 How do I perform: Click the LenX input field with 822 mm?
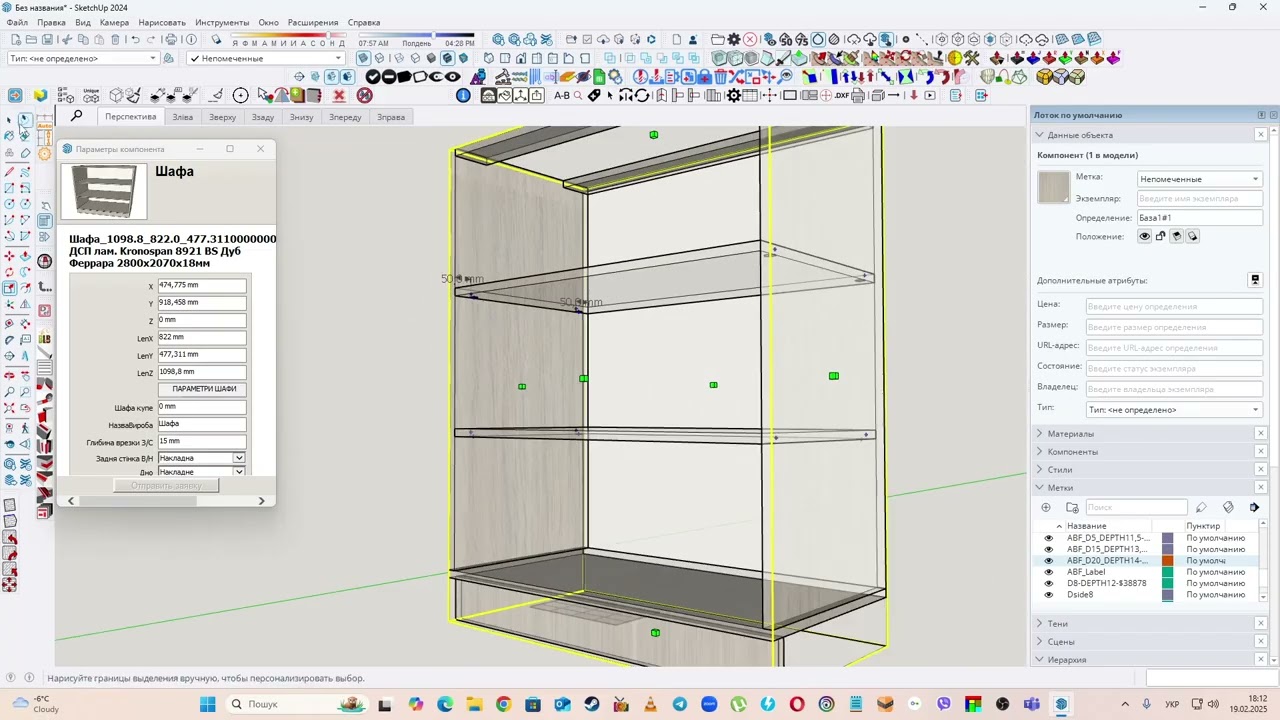pyautogui.click(x=201, y=337)
